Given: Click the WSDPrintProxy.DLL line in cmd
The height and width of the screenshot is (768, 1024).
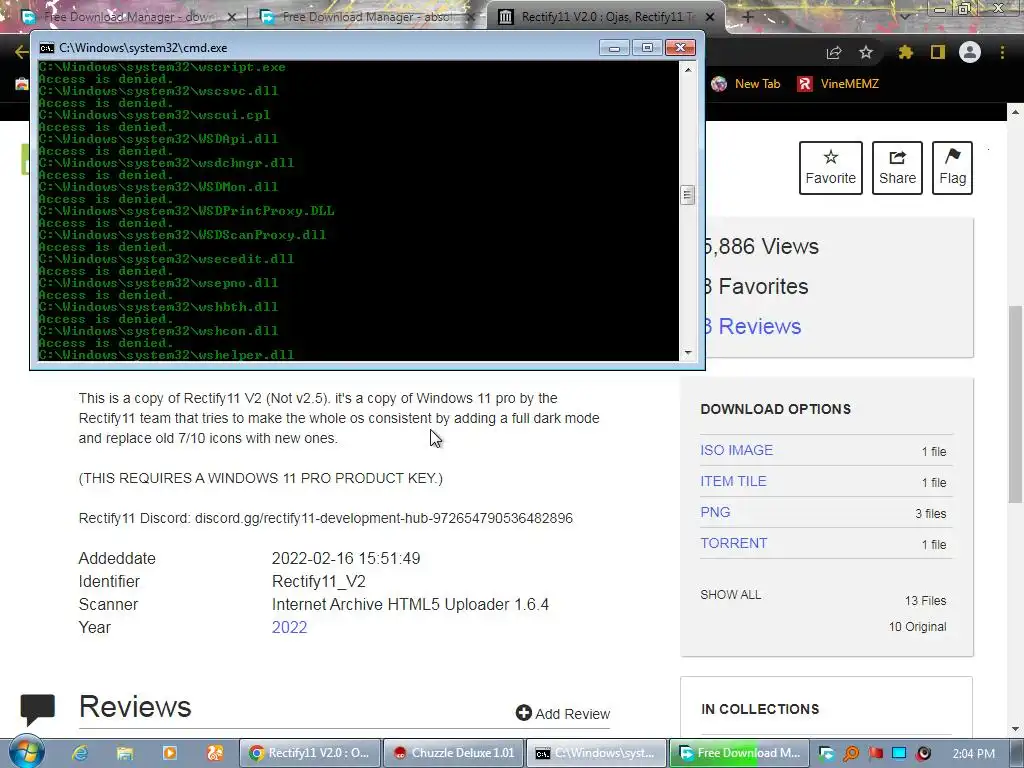Looking at the screenshot, I should 186,211.
